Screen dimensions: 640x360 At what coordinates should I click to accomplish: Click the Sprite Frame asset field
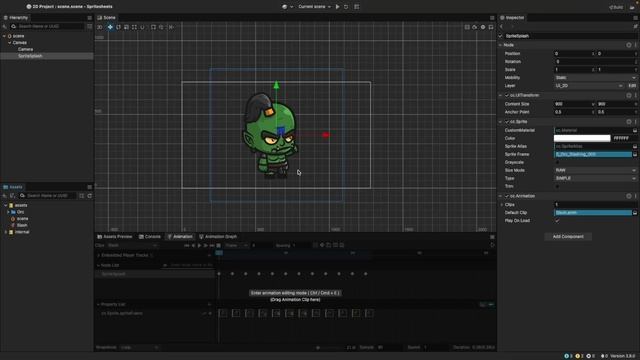[593, 154]
